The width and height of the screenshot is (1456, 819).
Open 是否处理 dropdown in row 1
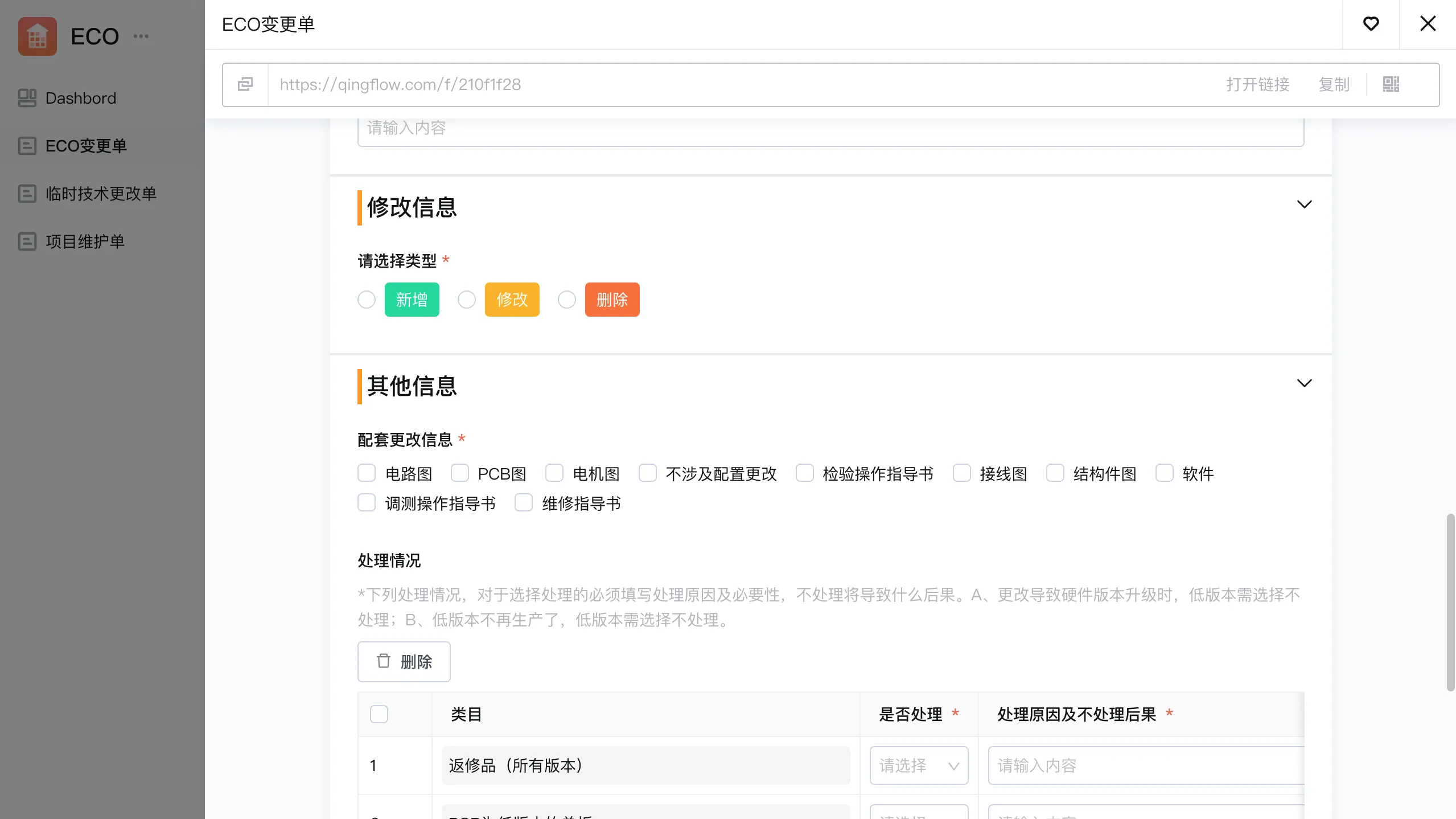pyautogui.click(x=919, y=765)
